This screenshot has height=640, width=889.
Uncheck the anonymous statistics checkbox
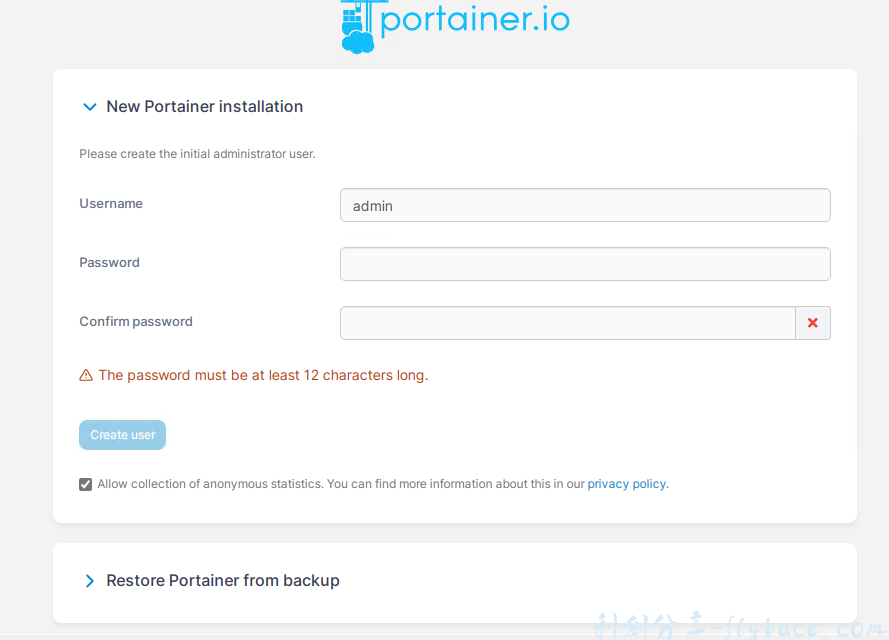86,484
